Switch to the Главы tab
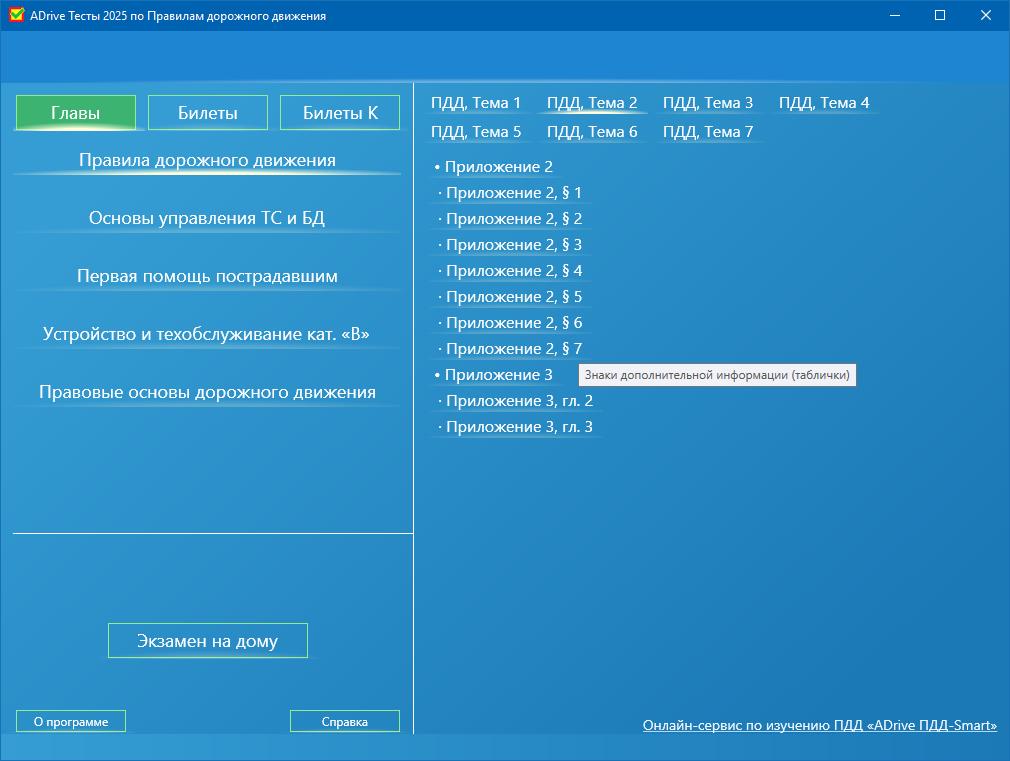 (x=76, y=113)
